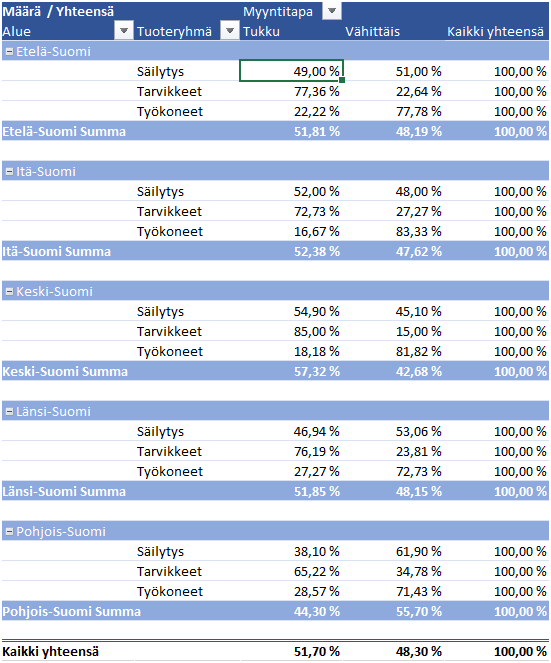Image resolution: width=551 pixels, height=663 pixels.
Task: Collapse the Länsi-Suomi group
Action: 9,412
